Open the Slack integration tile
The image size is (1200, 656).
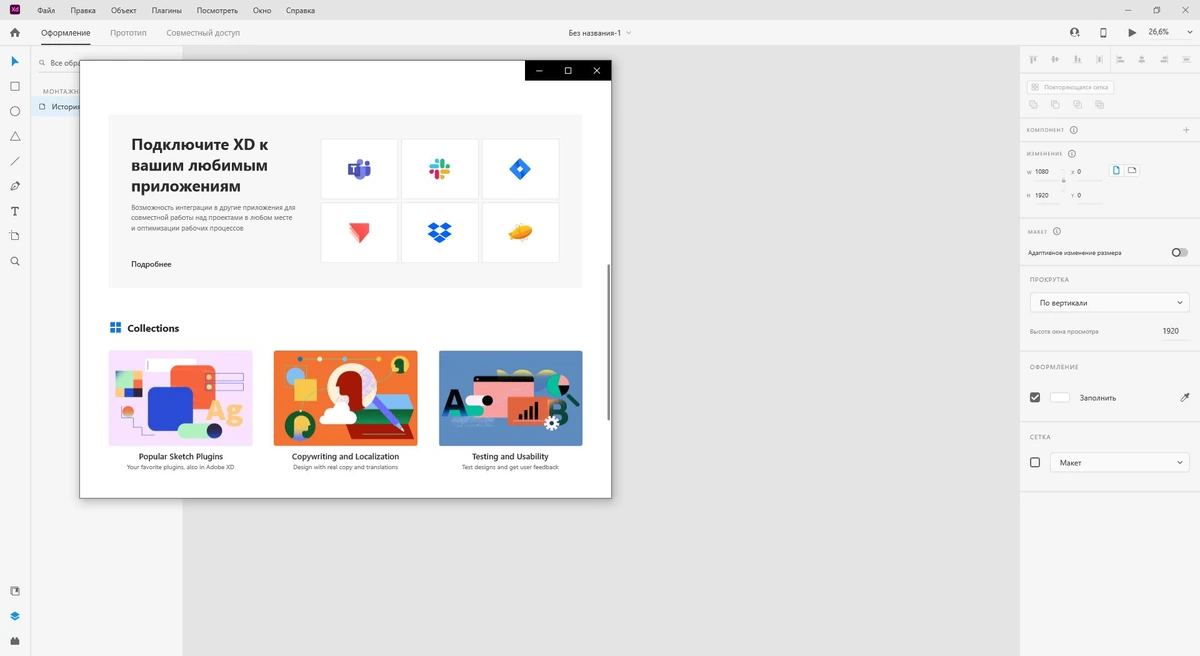click(x=440, y=169)
